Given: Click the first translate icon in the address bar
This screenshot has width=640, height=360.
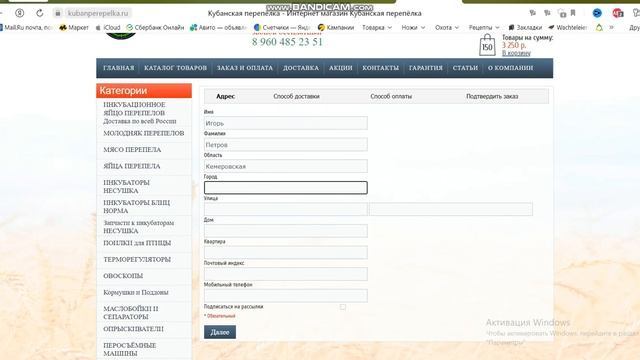Looking at the screenshot, I should (x=533, y=13).
